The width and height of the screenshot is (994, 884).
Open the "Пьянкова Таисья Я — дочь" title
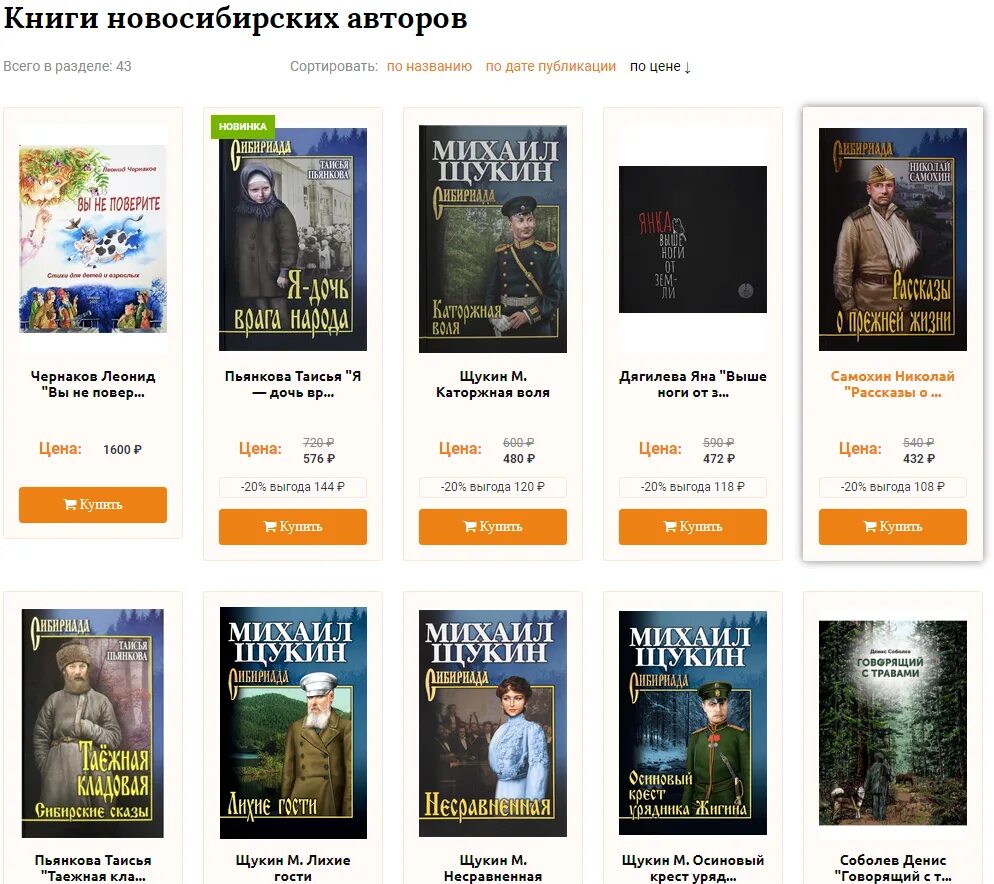coord(293,384)
